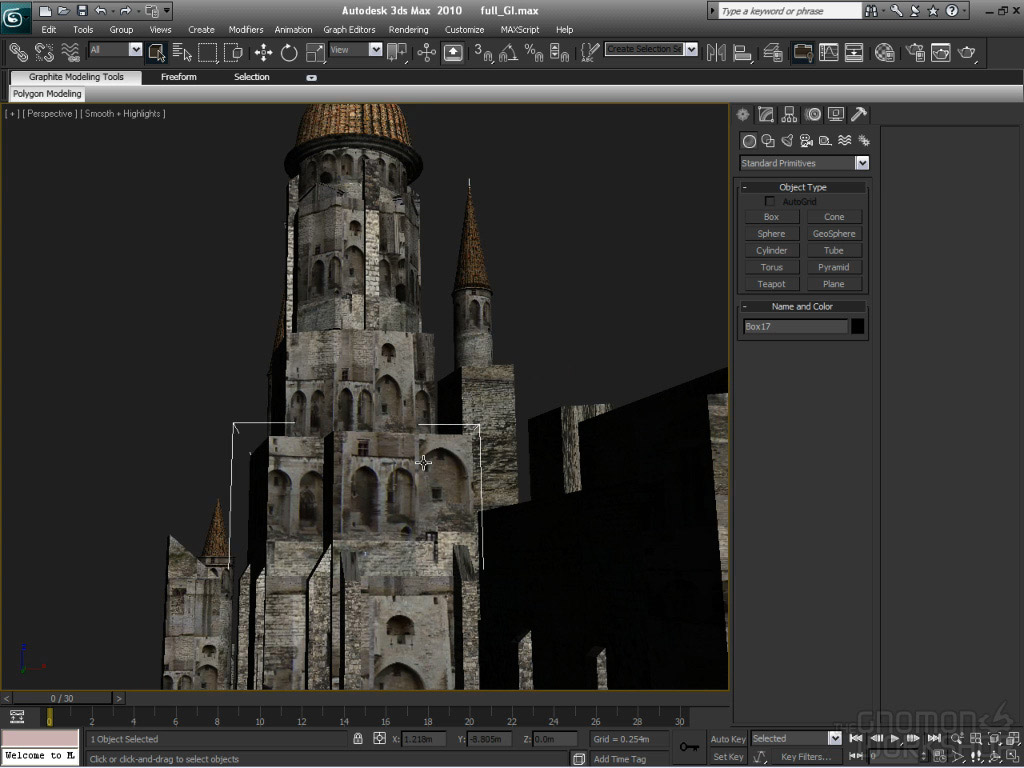Toggle the selection lock icon
Viewport: 1024px width, 768px height.
coord(358,739)
